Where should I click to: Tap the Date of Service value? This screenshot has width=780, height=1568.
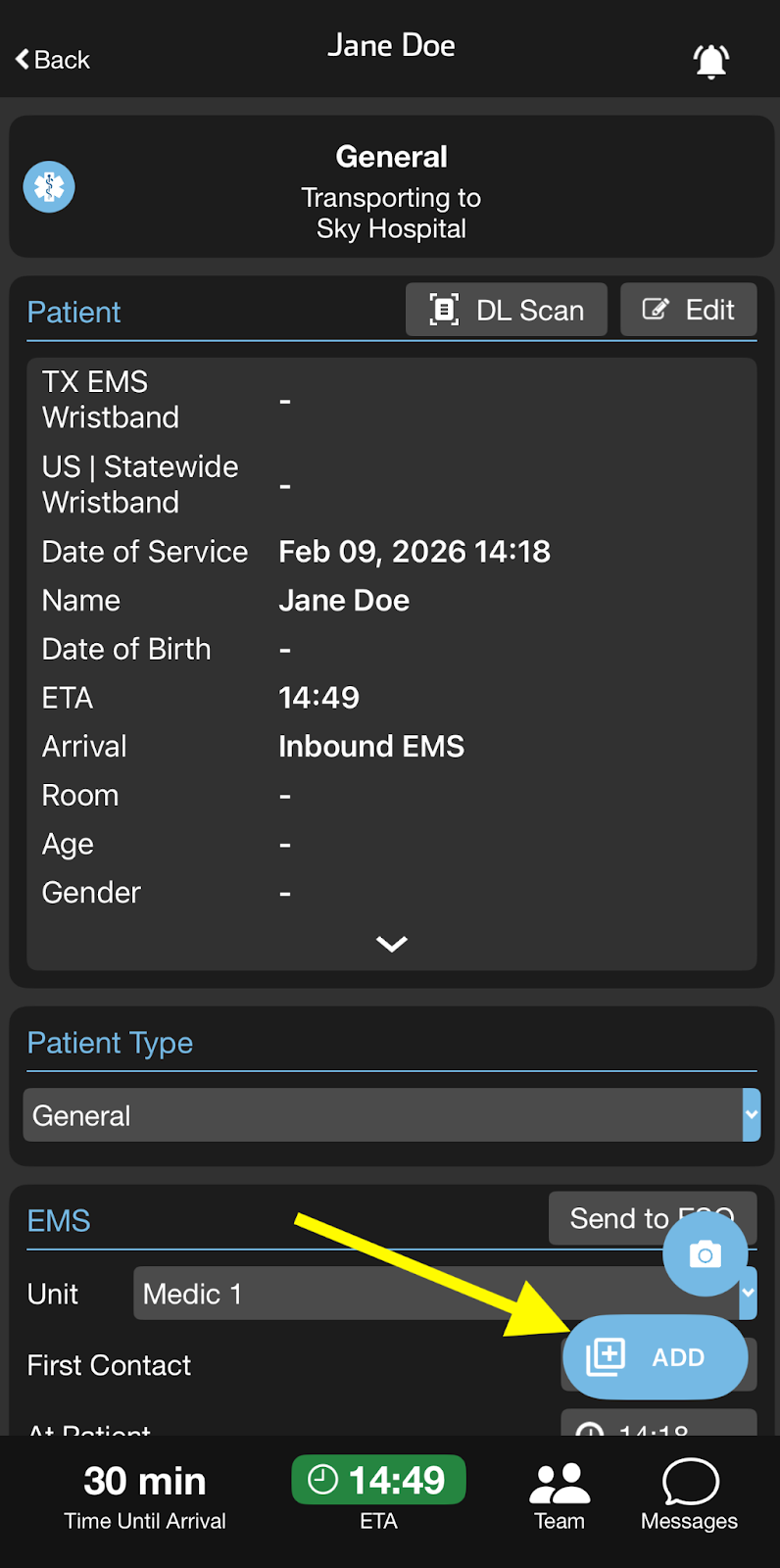[x=414, y=552]
